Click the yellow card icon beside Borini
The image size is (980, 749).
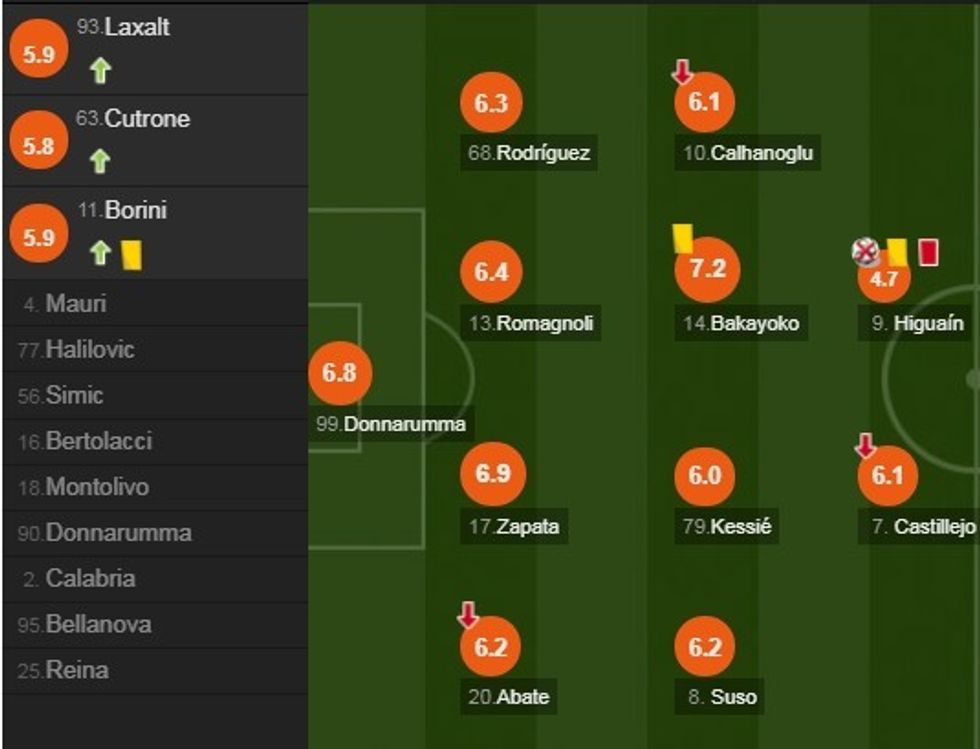coord(131,257)
